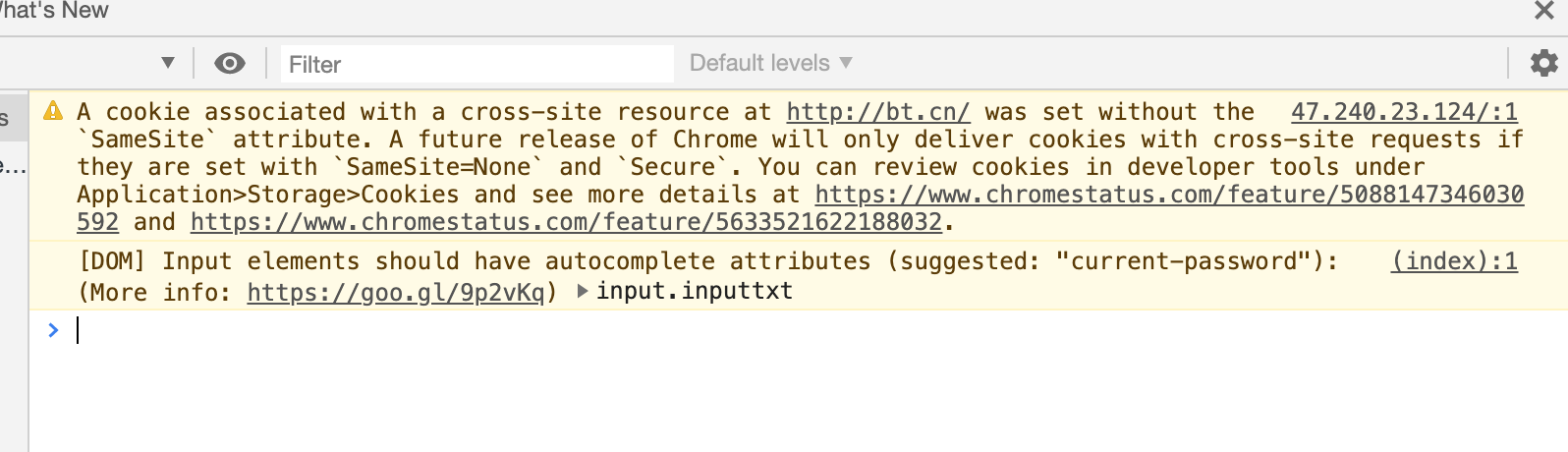Select the What's New tab
Screen dimensions: 1568x452
tap(54, 11)
